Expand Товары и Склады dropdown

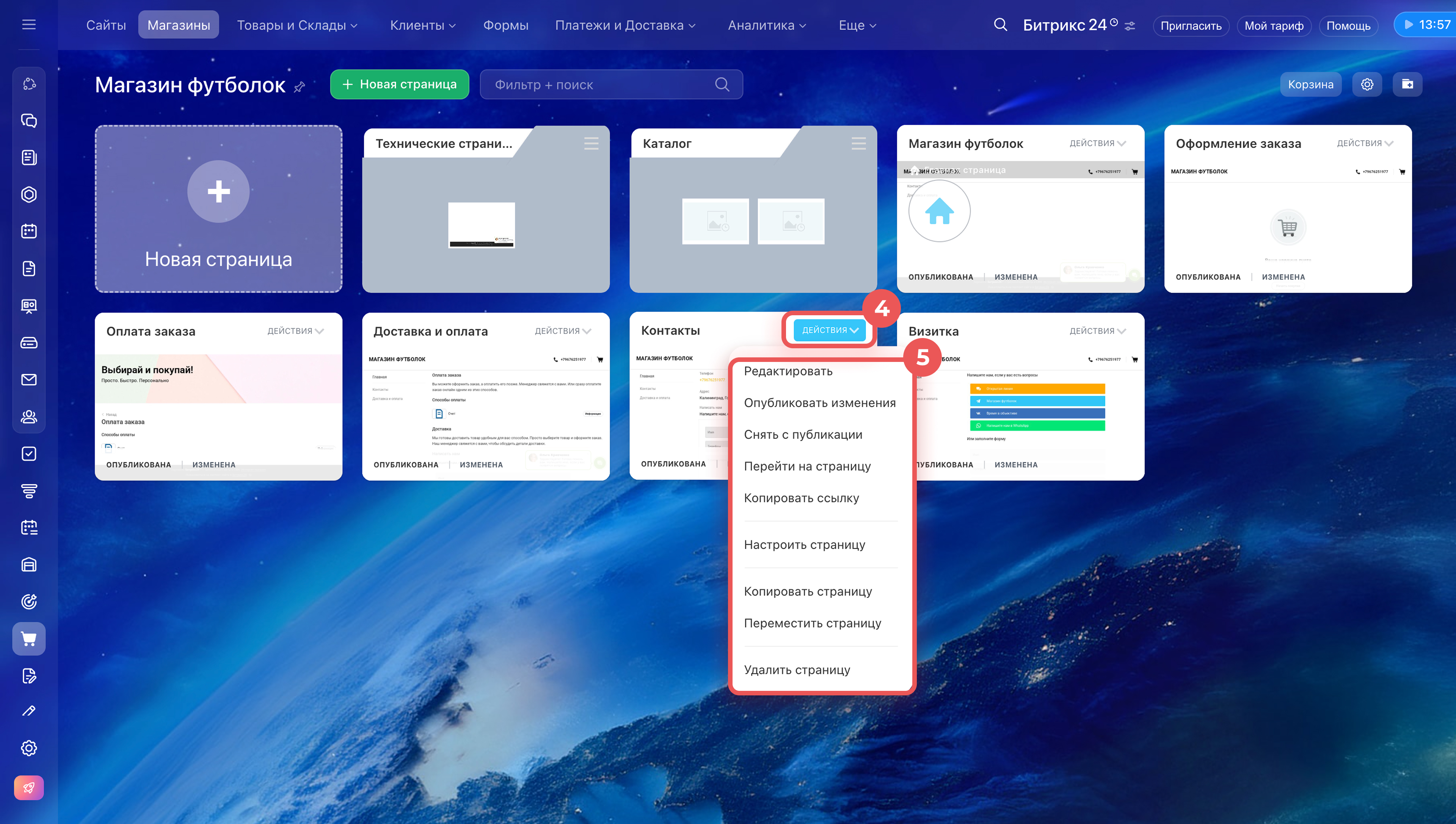point(297,25)
